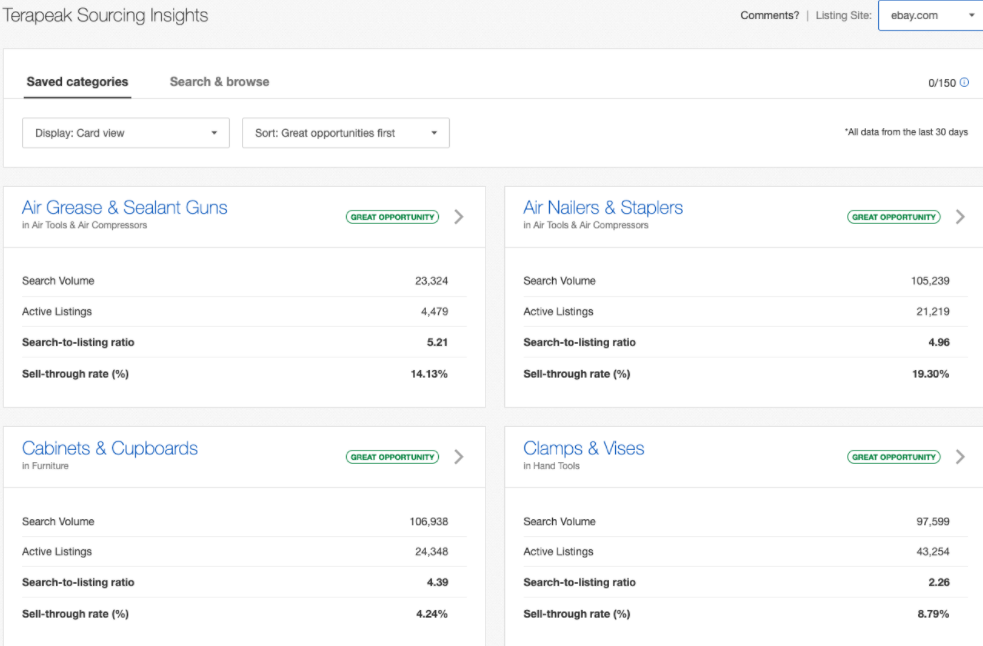The width and height of the screenshot is (983, 646).
Task: Open the Cabinets & Cupboards category
Action: tap(109, 448)
